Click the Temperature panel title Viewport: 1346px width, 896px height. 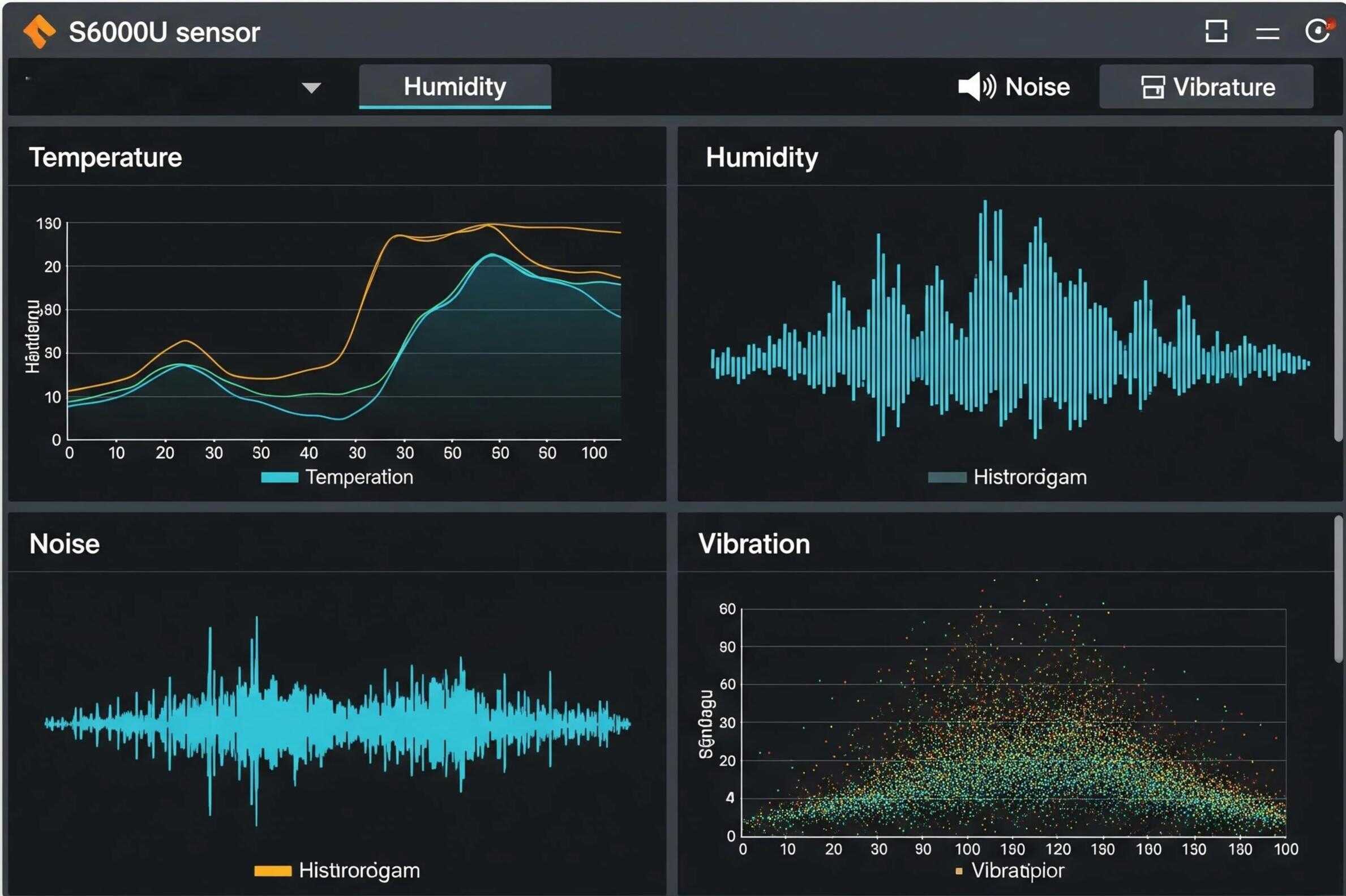(106, 157)
